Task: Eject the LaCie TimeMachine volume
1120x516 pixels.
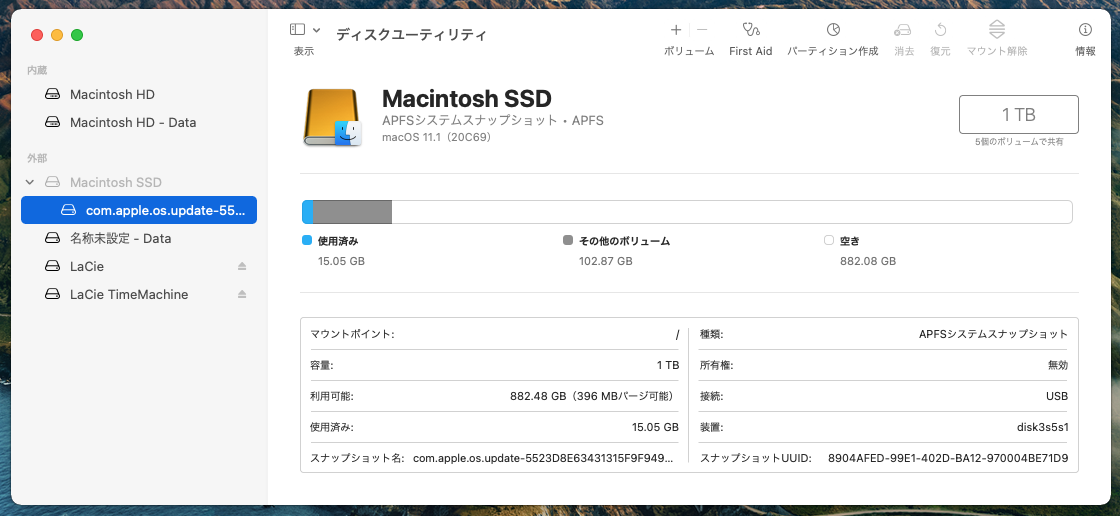Action: click(x=242, y=294)
